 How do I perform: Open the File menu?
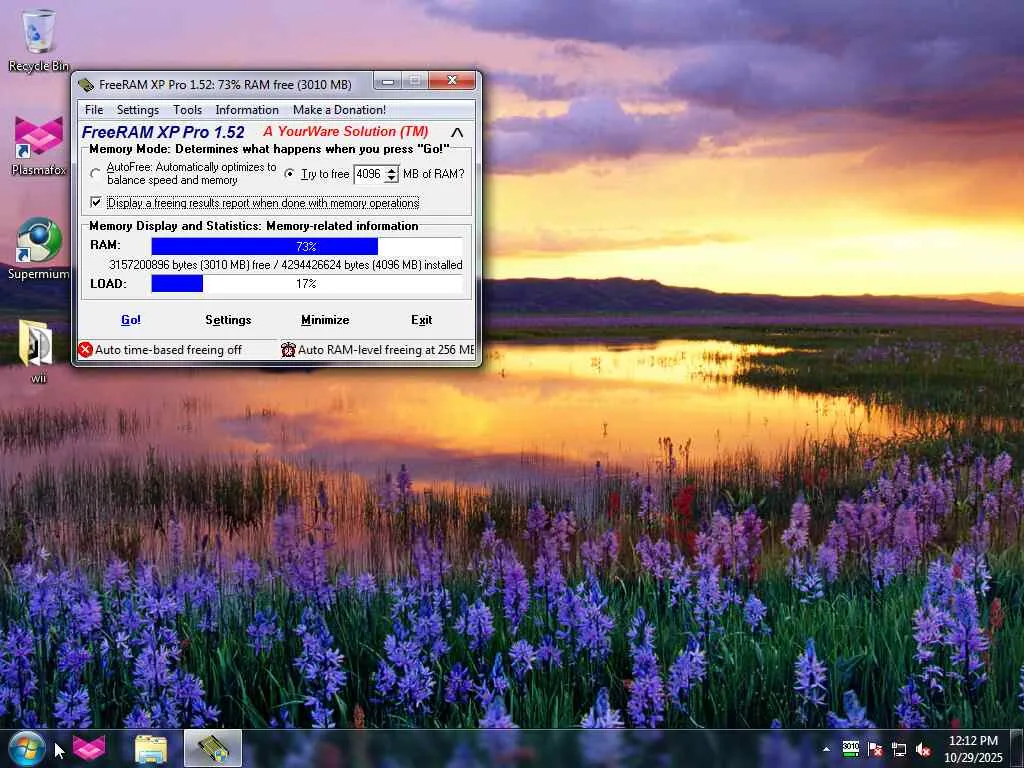94,110
